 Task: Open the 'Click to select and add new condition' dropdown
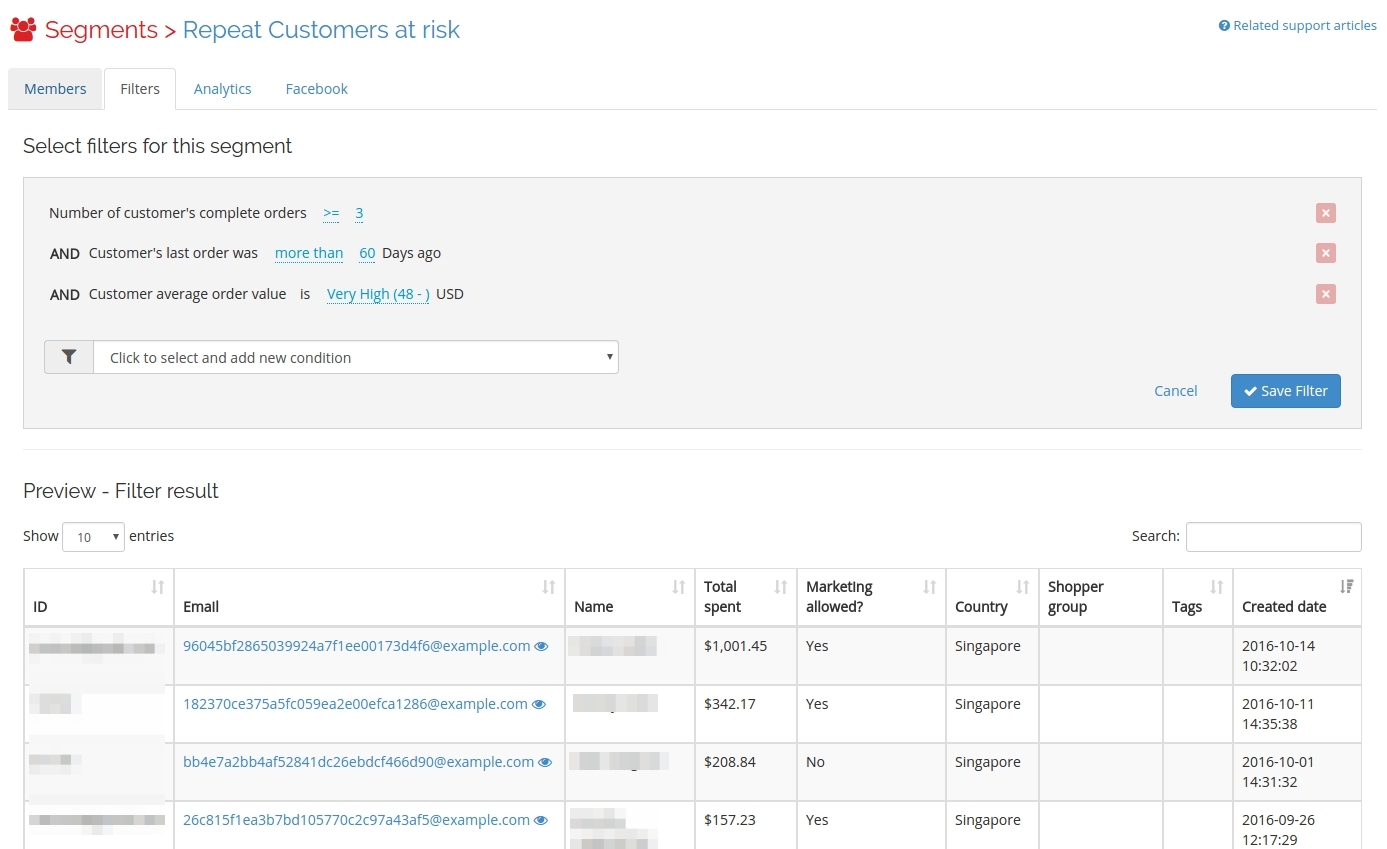click(356, 356)
